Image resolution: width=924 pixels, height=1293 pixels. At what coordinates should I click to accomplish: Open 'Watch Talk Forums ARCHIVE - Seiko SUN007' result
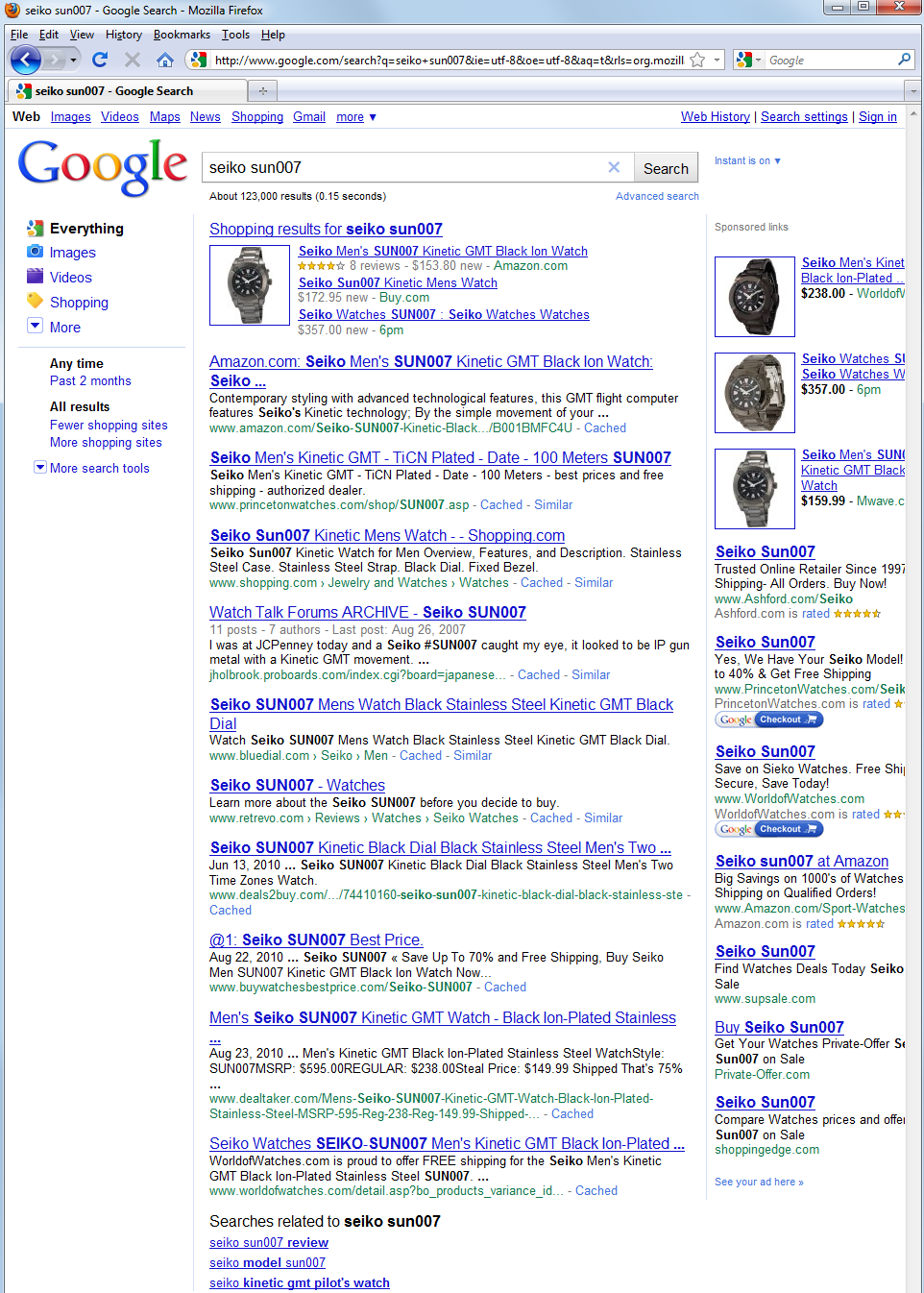click(x=368, y=612)
